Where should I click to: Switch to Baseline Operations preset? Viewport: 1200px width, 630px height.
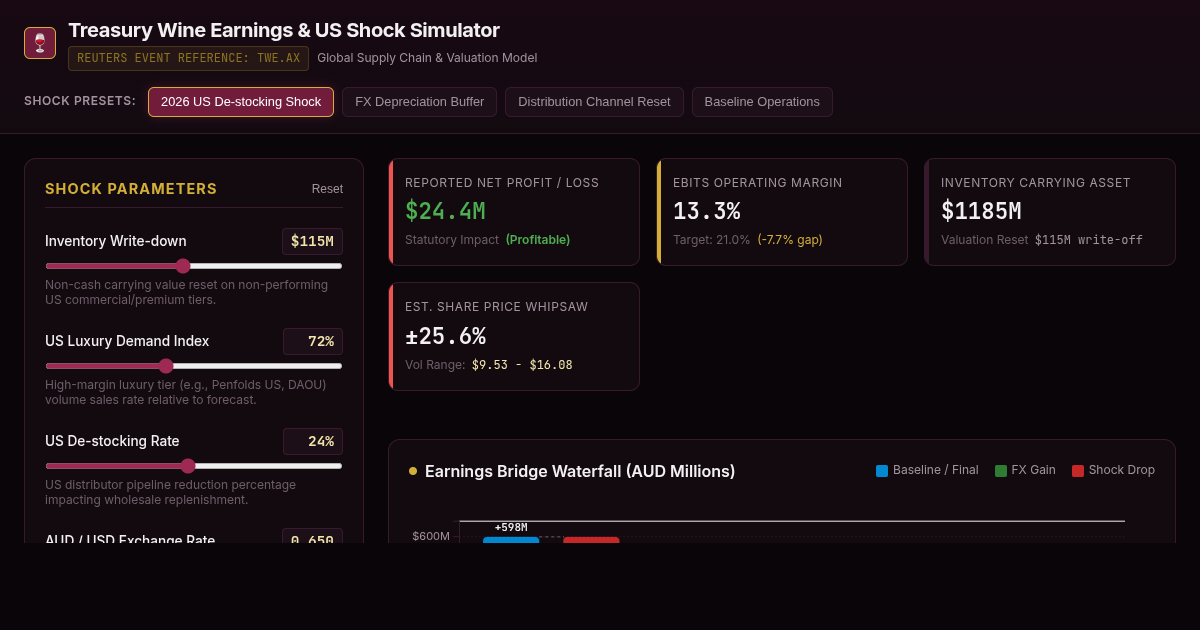tap(762, 102)
